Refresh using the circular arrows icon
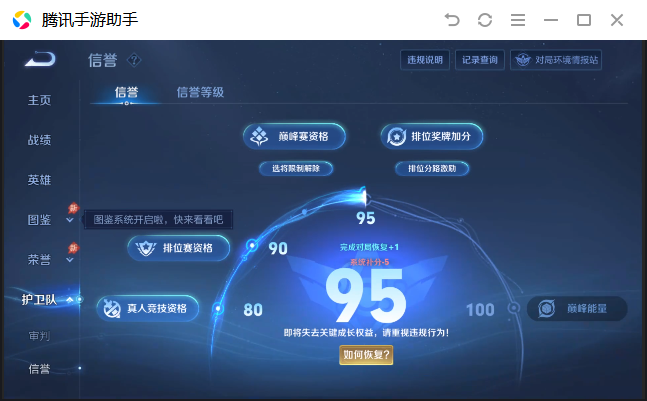Screen dimensions: 647x401 [485, 20]
